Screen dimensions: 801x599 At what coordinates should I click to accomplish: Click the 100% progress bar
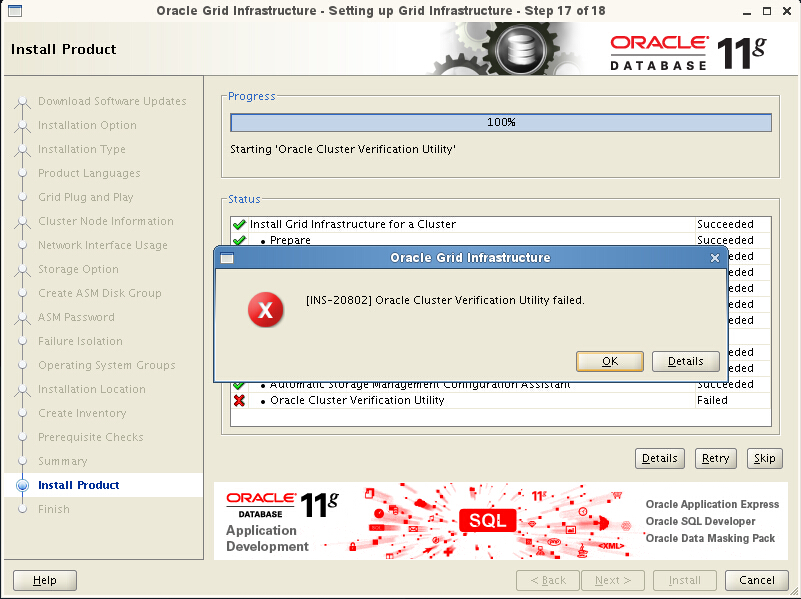coord(501,122)
